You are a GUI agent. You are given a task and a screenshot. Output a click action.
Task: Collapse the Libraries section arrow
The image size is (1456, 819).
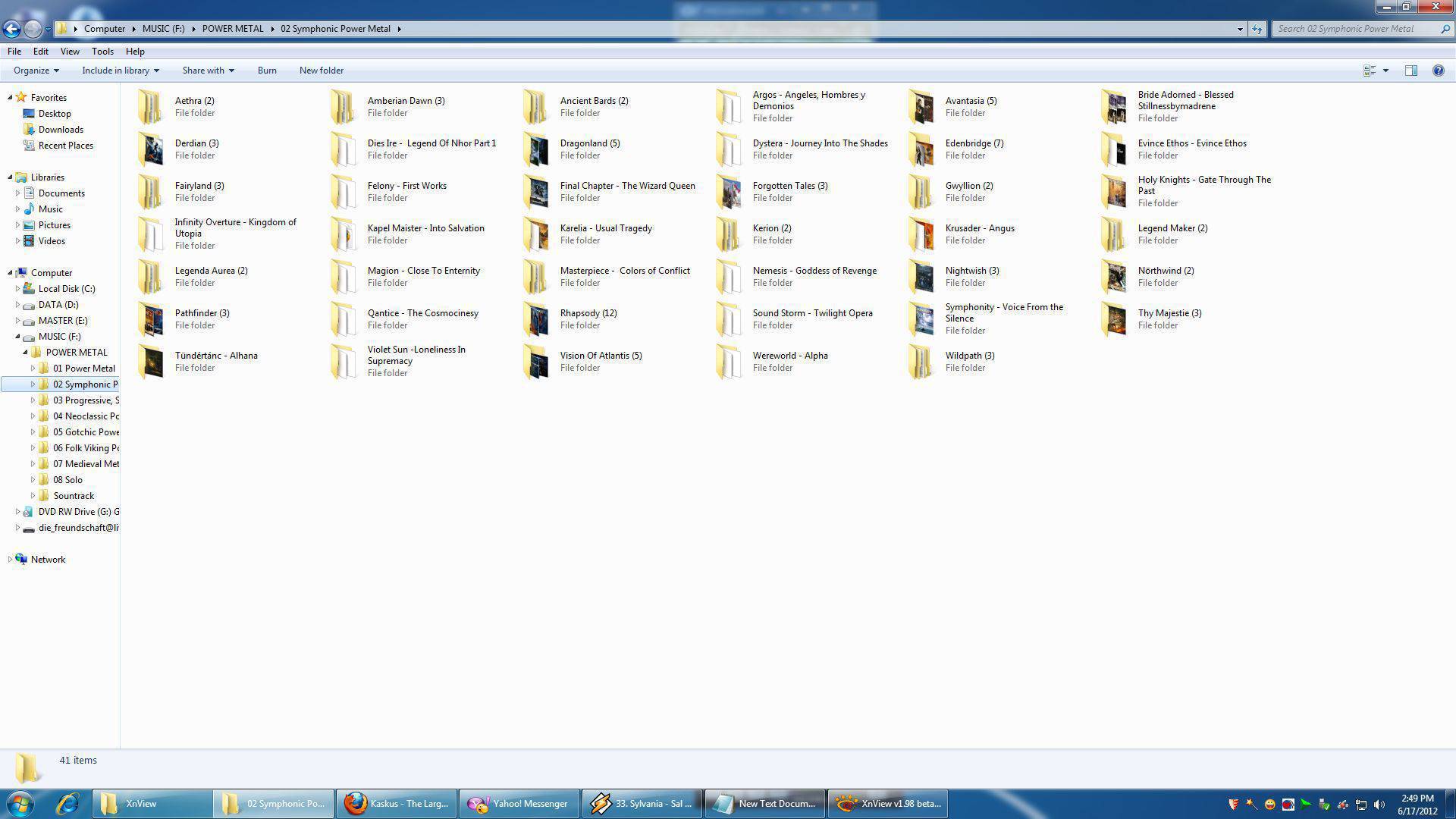click(x=10, y=177)
